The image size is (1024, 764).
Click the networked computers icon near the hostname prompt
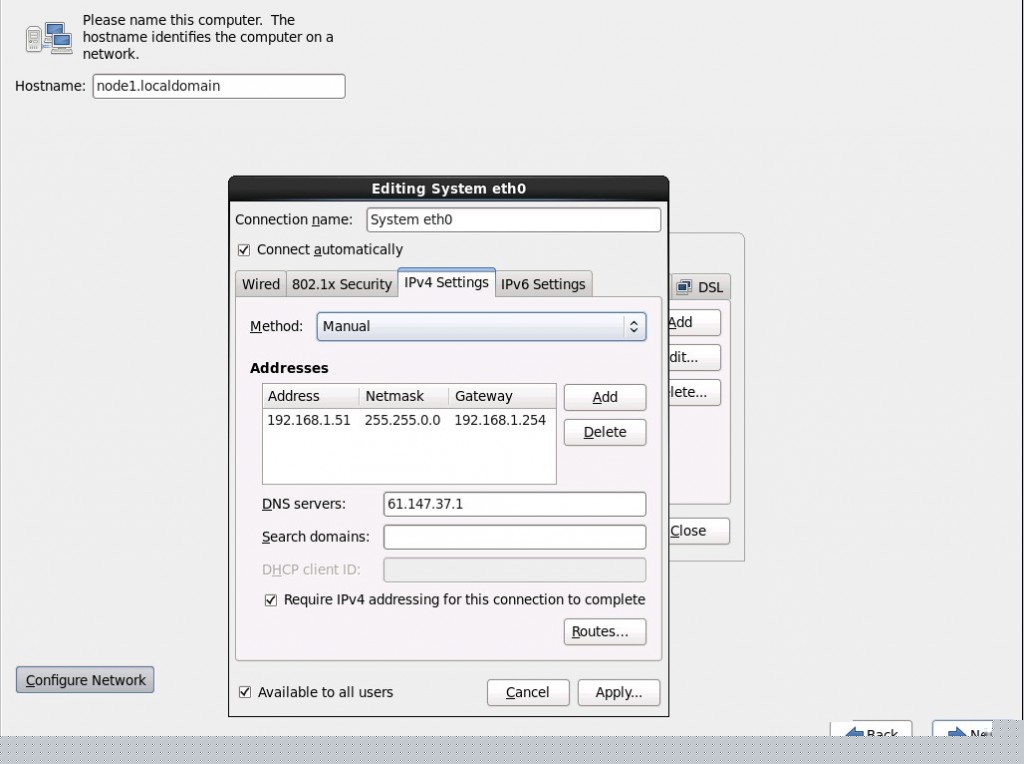point(47,37)
